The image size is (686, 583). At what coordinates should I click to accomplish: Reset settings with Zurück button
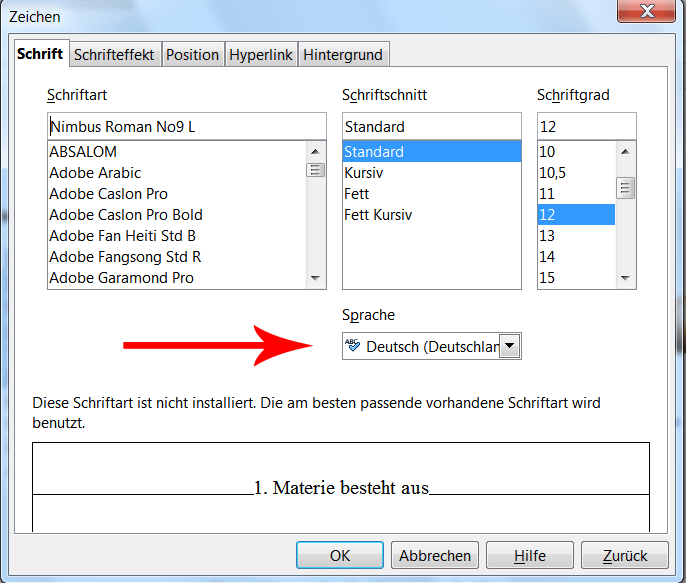point(625,556)
